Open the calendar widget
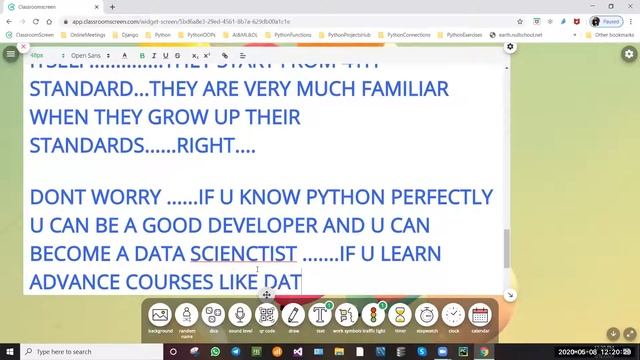The width and height of the screenshot is (640, 360). pyautogui.click(x=480, y=315)
